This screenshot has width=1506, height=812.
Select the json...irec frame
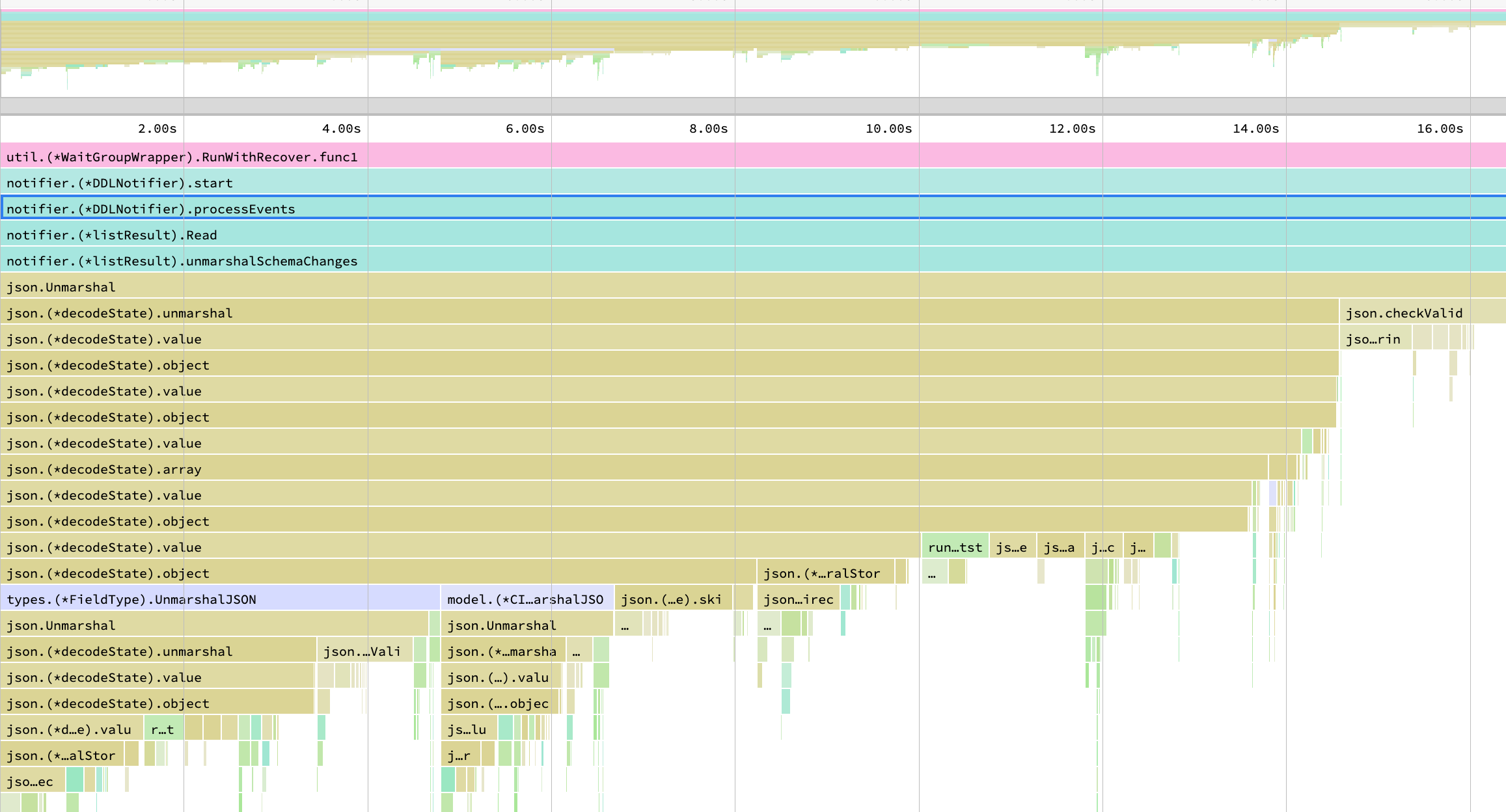tap(798, 599)
